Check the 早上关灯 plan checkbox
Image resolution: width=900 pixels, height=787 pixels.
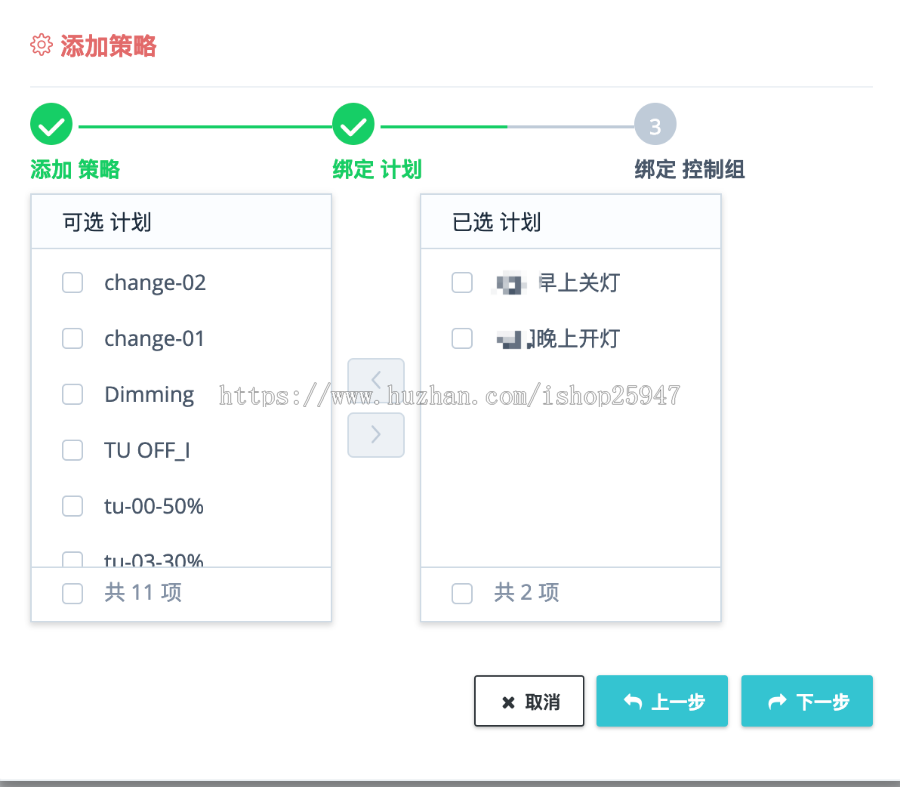point(462,282)
